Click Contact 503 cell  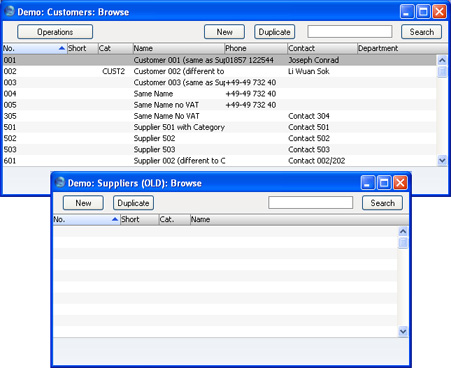click(309, 149)
